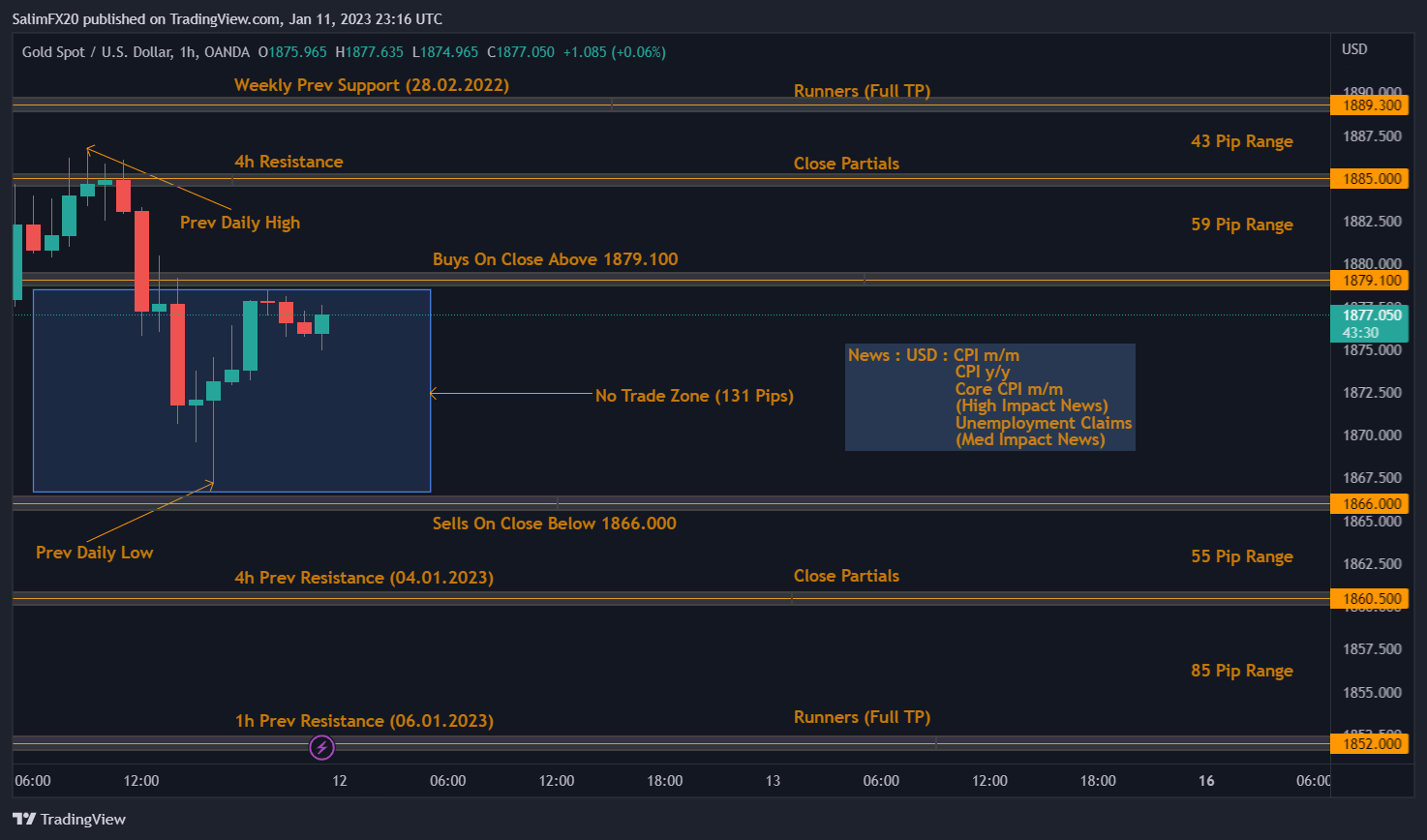This screenshot has width=1427, height=840.
Task: Click the TradingView logo
Action: pyautogui.click(x=70, y=819)
